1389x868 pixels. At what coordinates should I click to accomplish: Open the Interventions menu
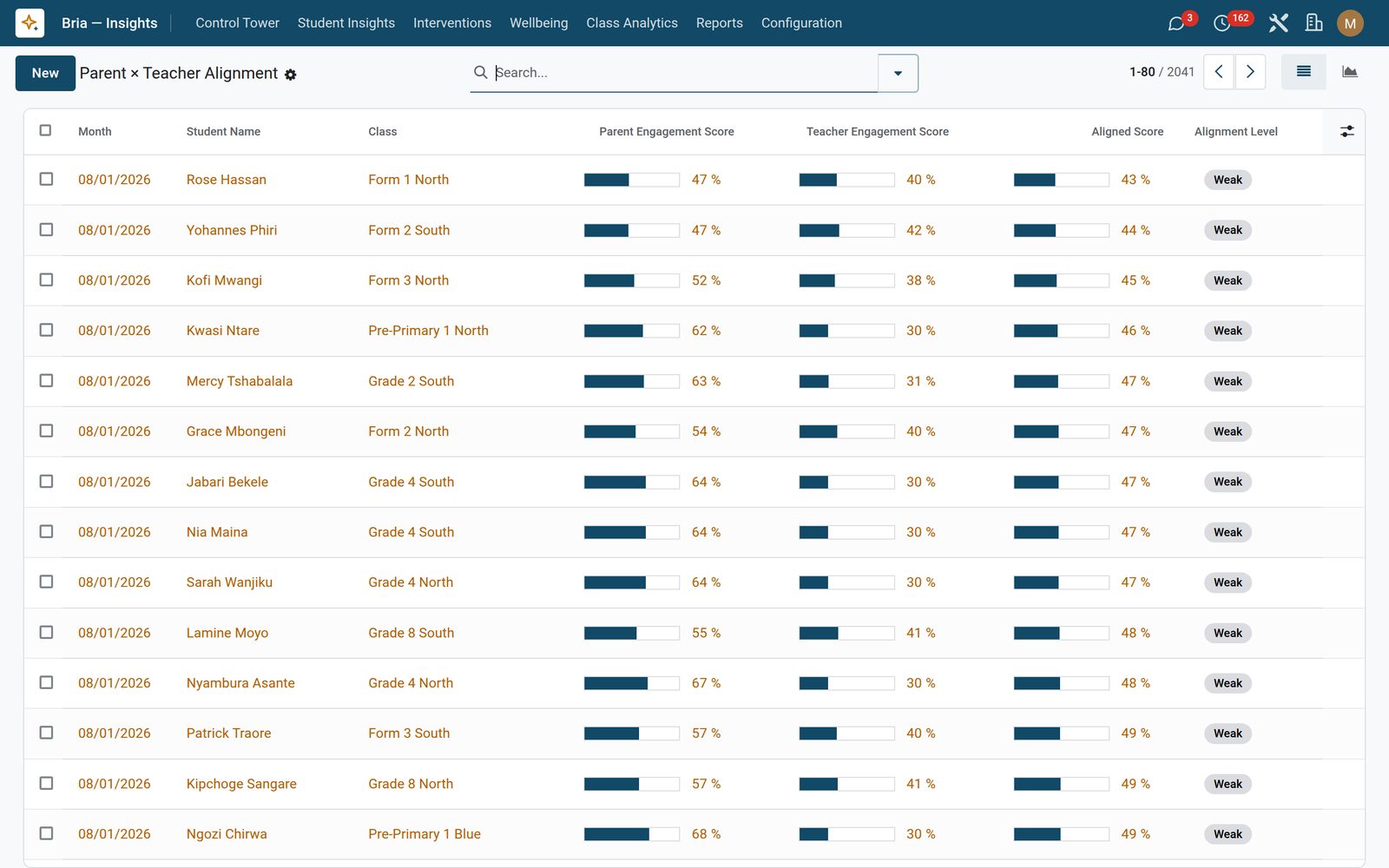click(452, 23)
